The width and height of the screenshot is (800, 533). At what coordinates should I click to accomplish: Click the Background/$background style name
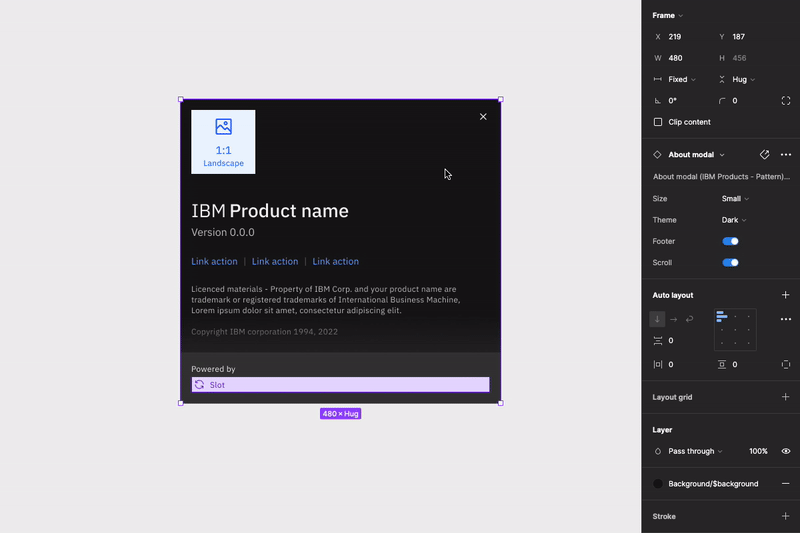click(713, 484)
